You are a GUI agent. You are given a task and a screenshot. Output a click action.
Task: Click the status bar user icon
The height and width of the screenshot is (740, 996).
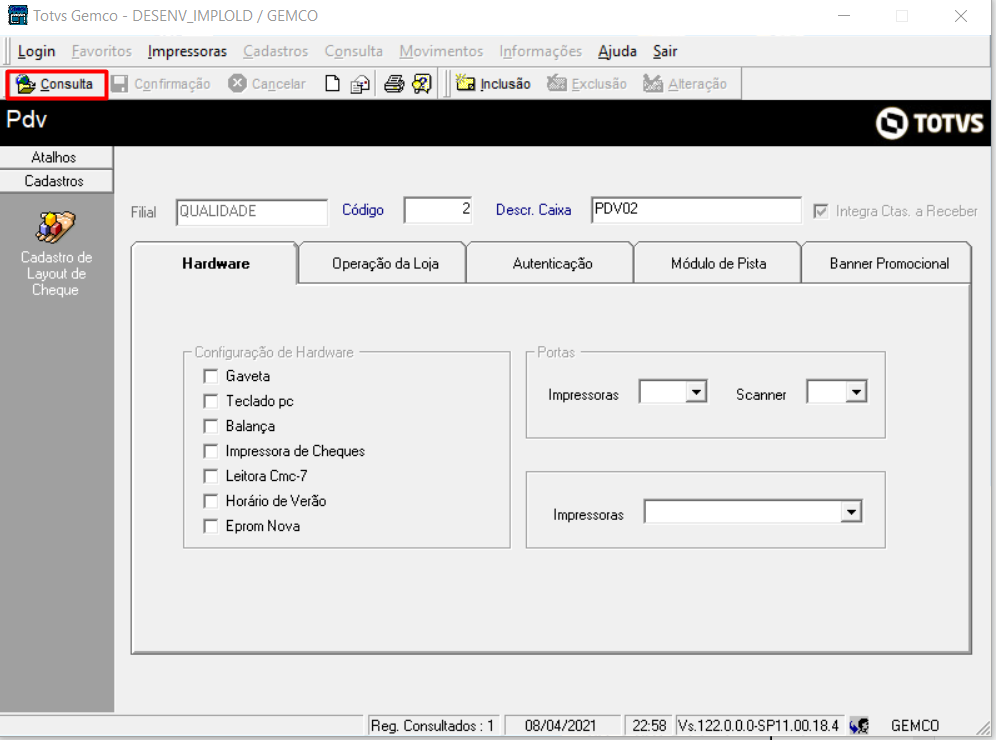click(859, 725)
